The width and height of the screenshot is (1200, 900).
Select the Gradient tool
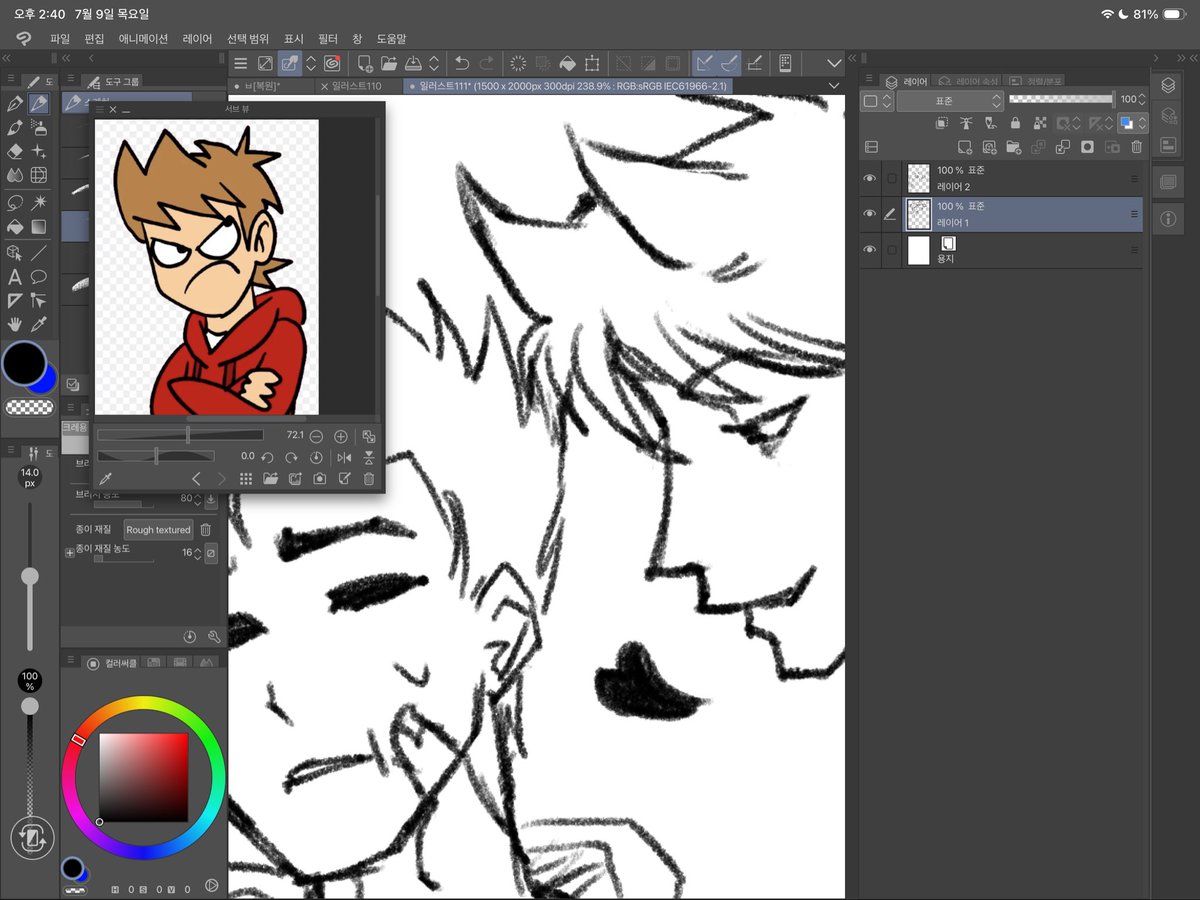(x=39, y=227)
